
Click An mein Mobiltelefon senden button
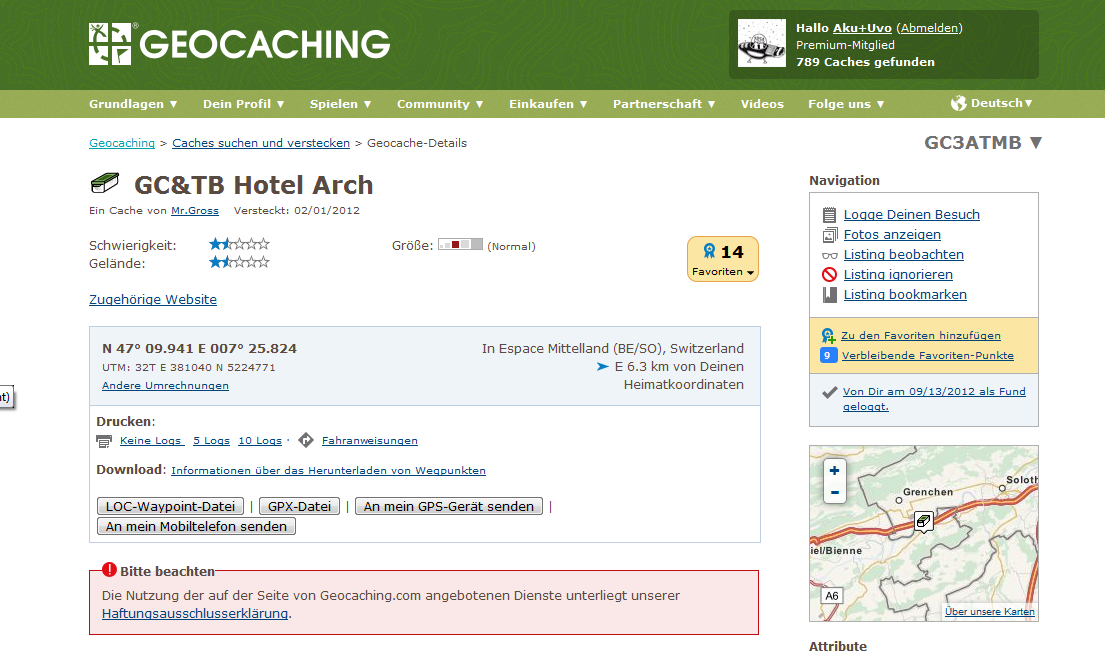click(197, 526)
